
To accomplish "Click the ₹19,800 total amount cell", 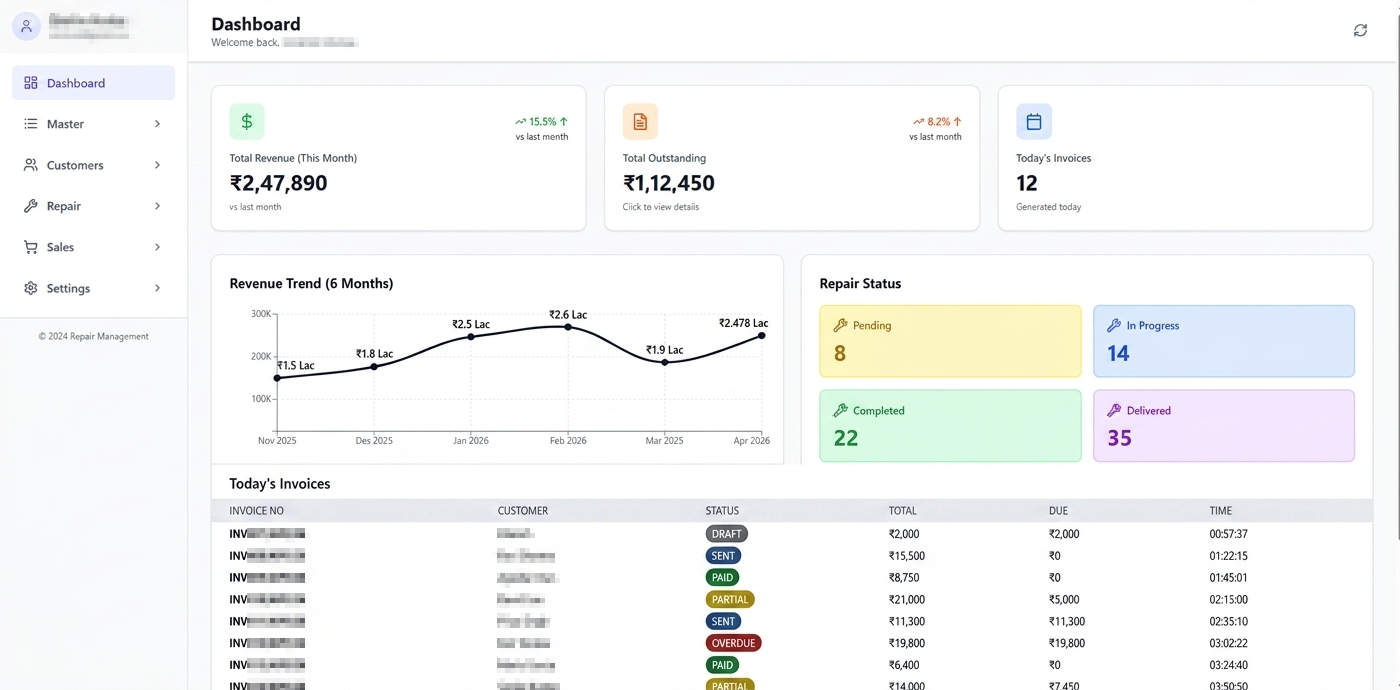I will coord(907,643).
